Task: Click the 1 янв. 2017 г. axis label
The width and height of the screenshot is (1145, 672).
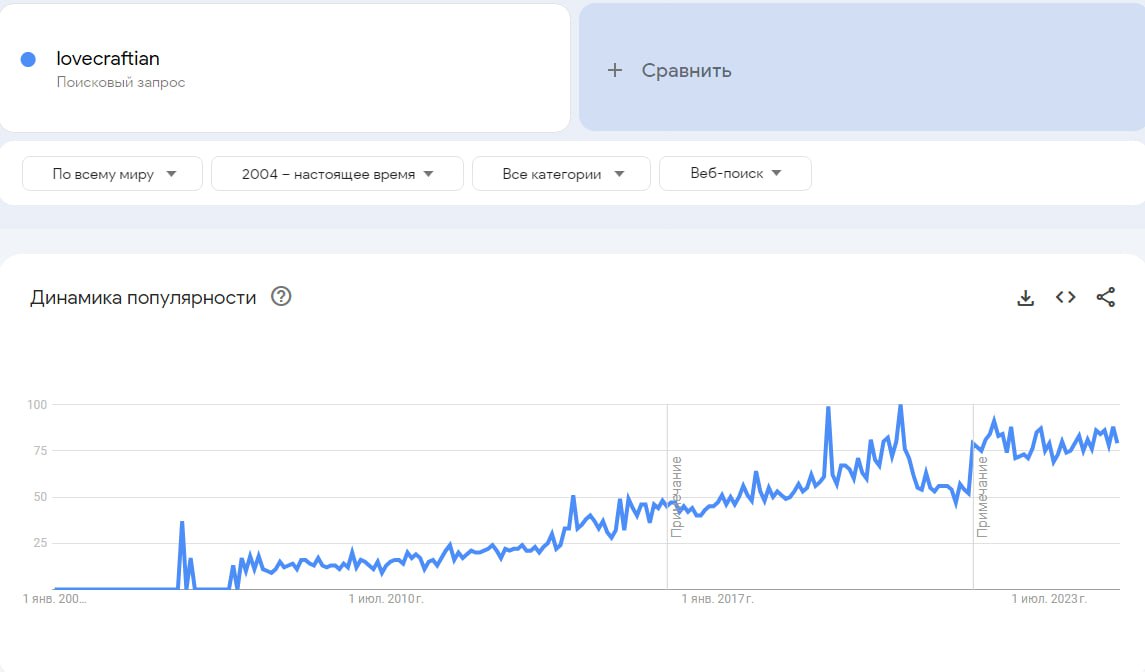Action: click(x=718, y=599)
